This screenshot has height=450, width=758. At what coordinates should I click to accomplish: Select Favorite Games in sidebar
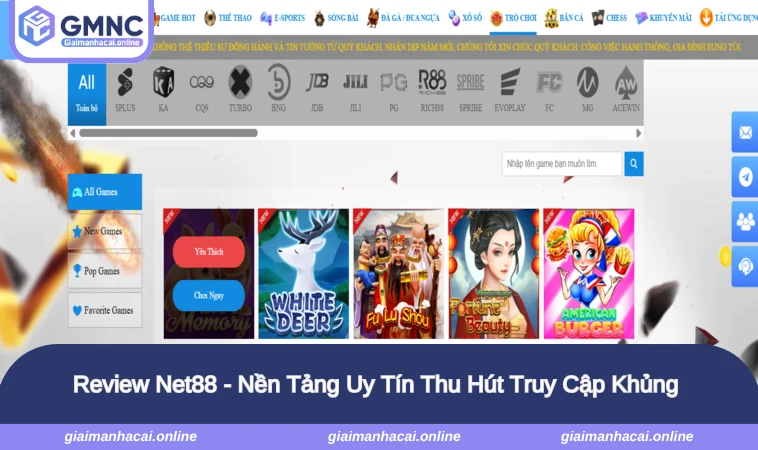[105, 310]
